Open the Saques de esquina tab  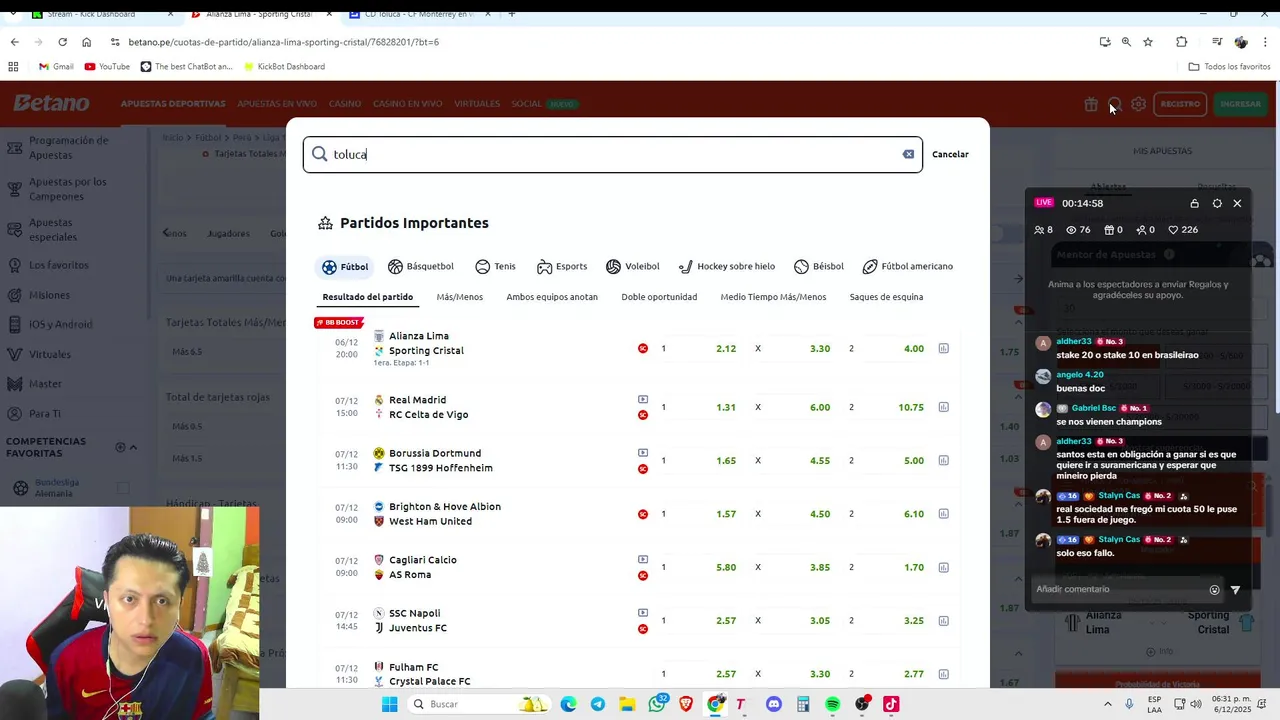(886, 297)
